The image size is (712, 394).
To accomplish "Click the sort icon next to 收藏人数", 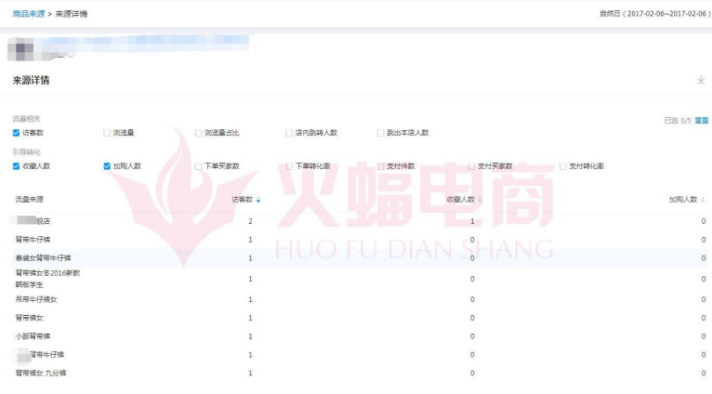I will 480,200.
